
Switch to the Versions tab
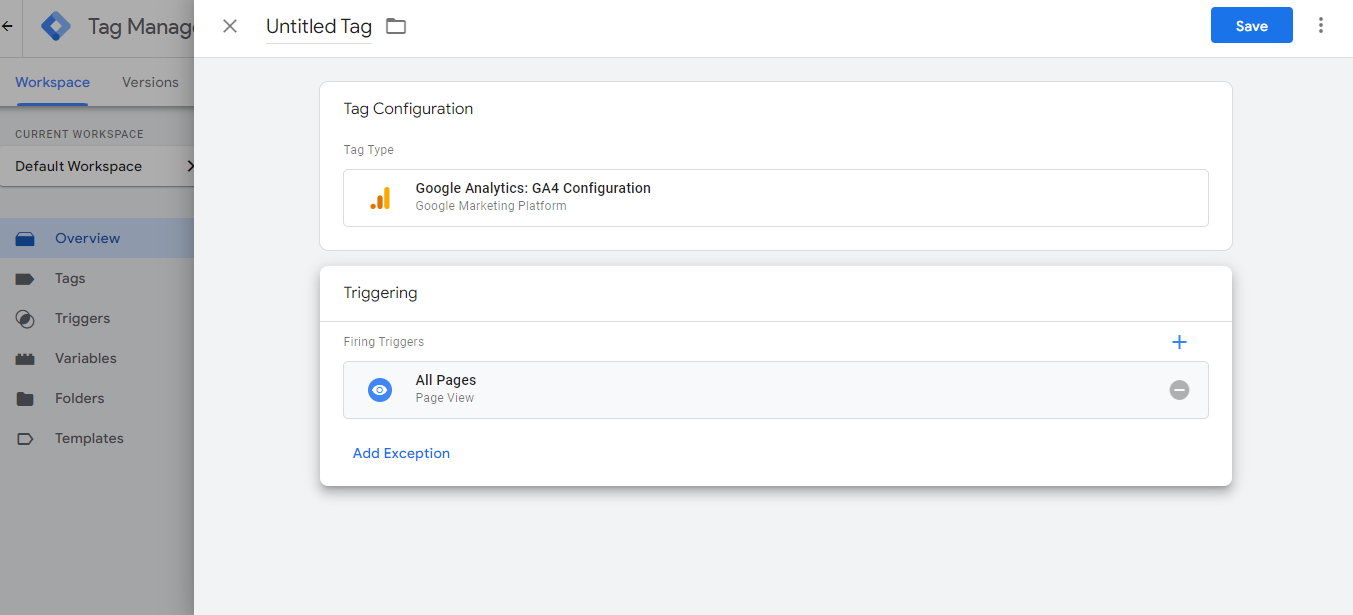[x=150, y=82]
